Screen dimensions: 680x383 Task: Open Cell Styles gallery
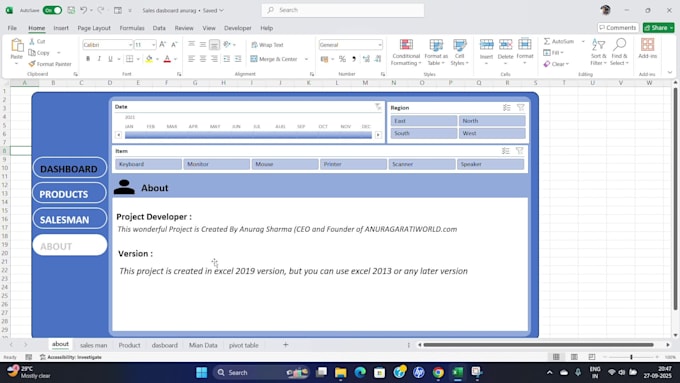(459, 52)
